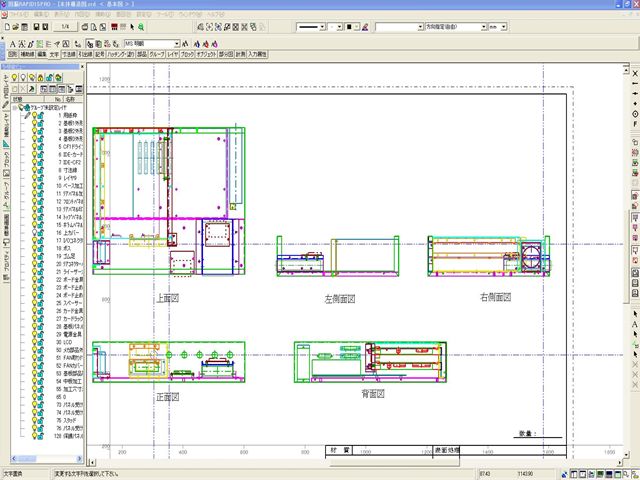Viewport: 640px width, 480px height.
Task: Open a file using the folder icon
Action: coord(16,27)
